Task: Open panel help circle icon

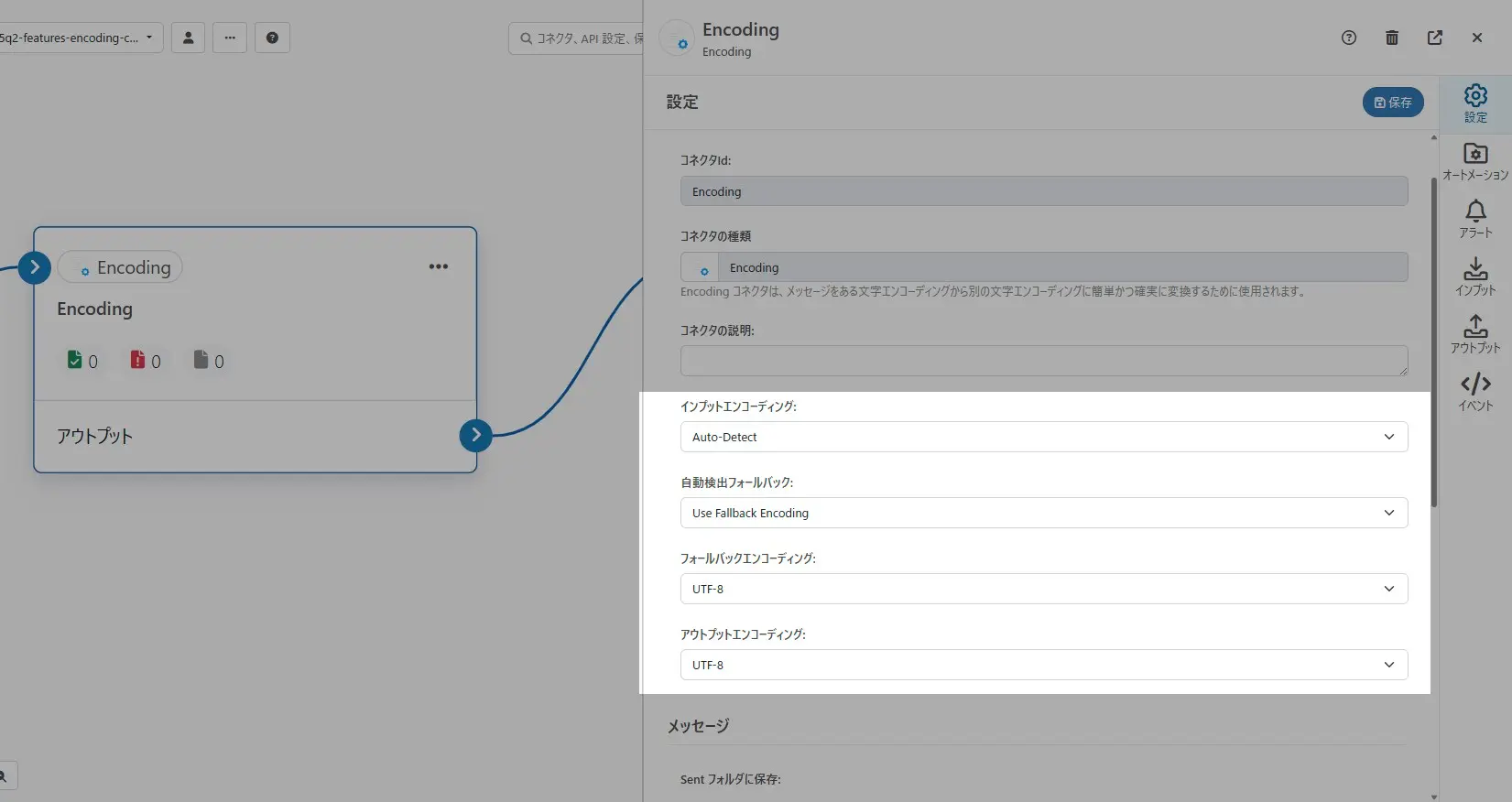Action: pos(1349,38)
